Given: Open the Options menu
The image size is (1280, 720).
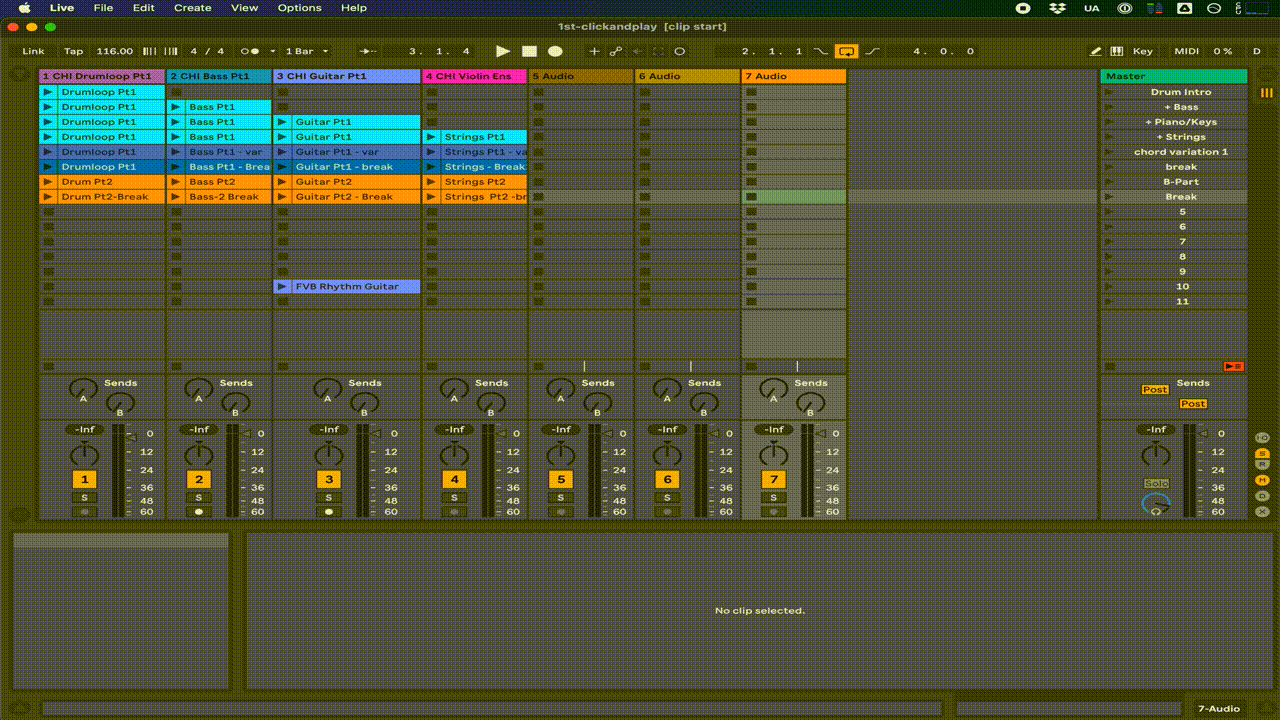Looking at the screenshot, I should point(299,8).
